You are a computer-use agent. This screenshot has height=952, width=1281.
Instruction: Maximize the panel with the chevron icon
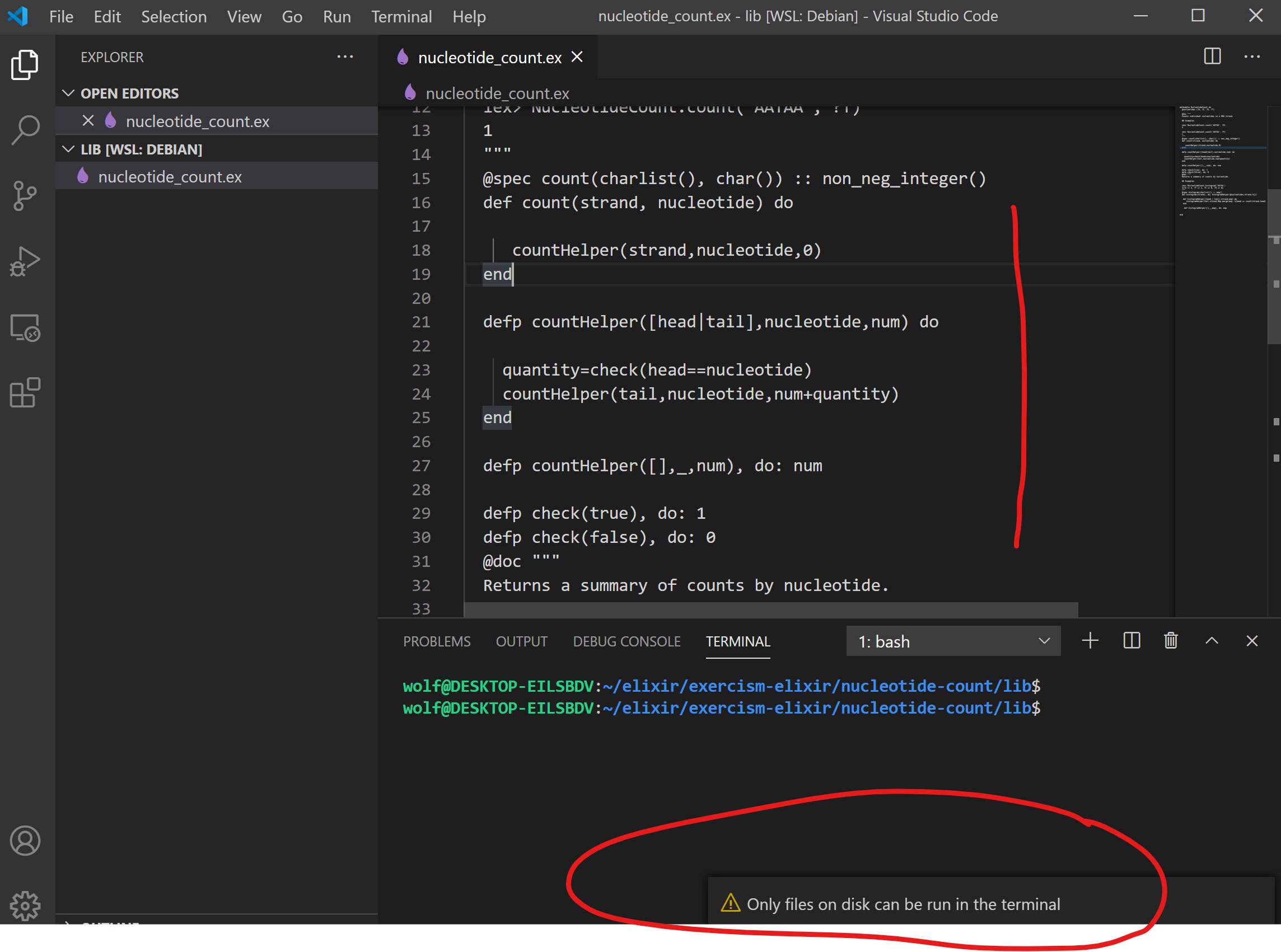coord(1212,640)
